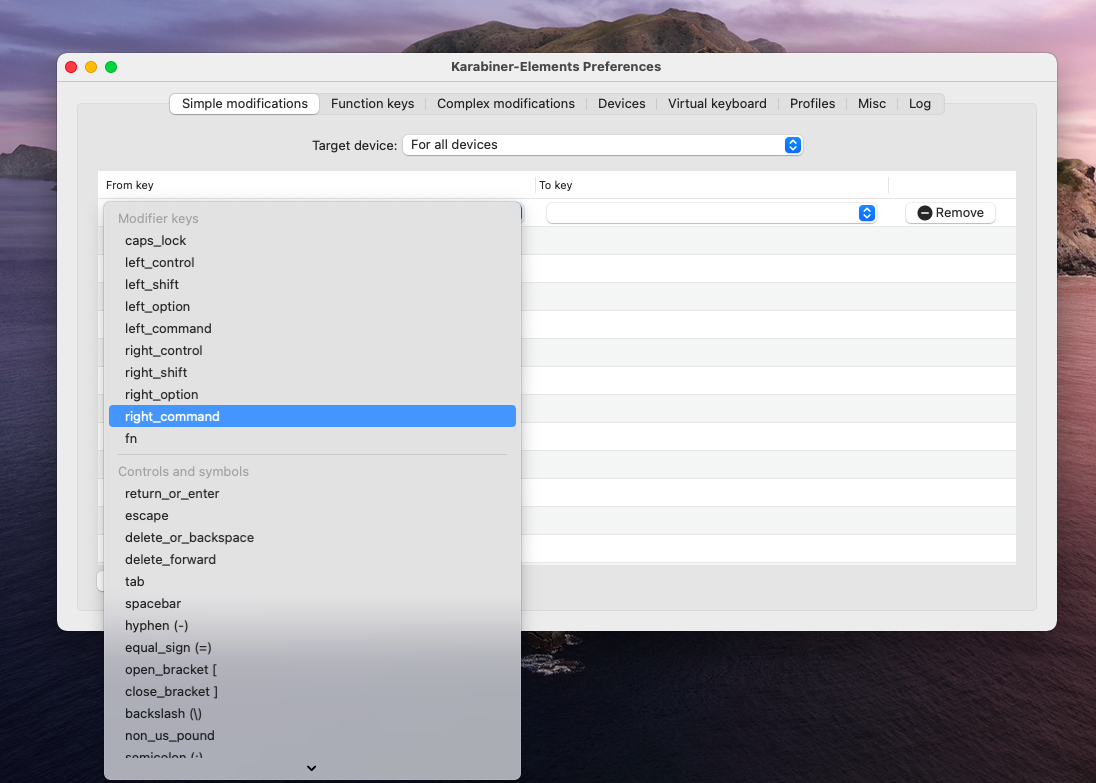Pick left_option from the key menu
Screen dimensions: 1096x783
pyautogui.click(x=312, y=306)
